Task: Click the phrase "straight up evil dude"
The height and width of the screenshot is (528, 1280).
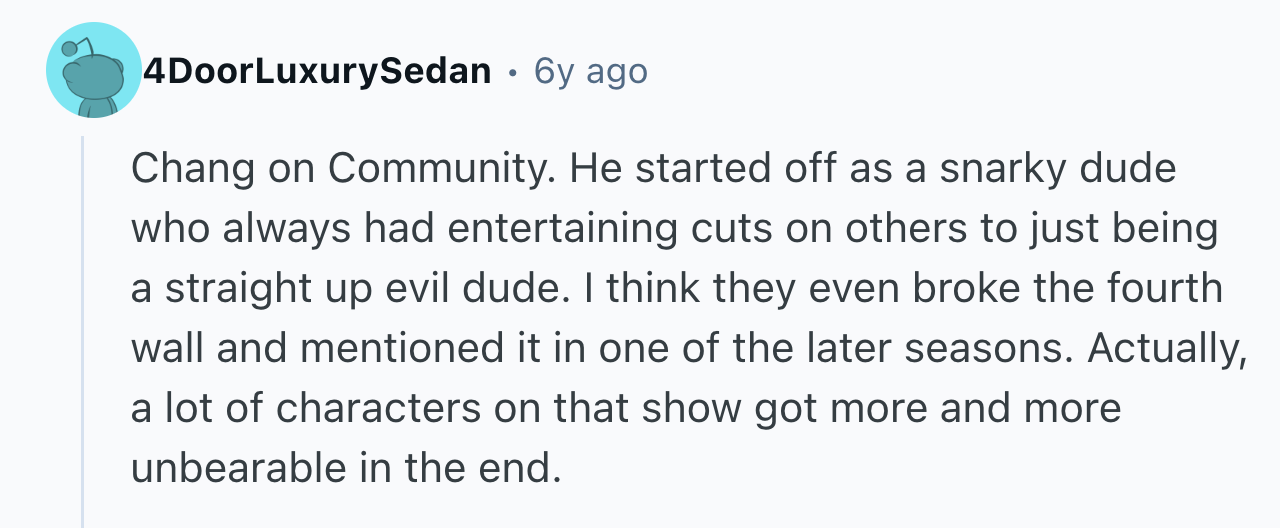Action: click(358, 289)
